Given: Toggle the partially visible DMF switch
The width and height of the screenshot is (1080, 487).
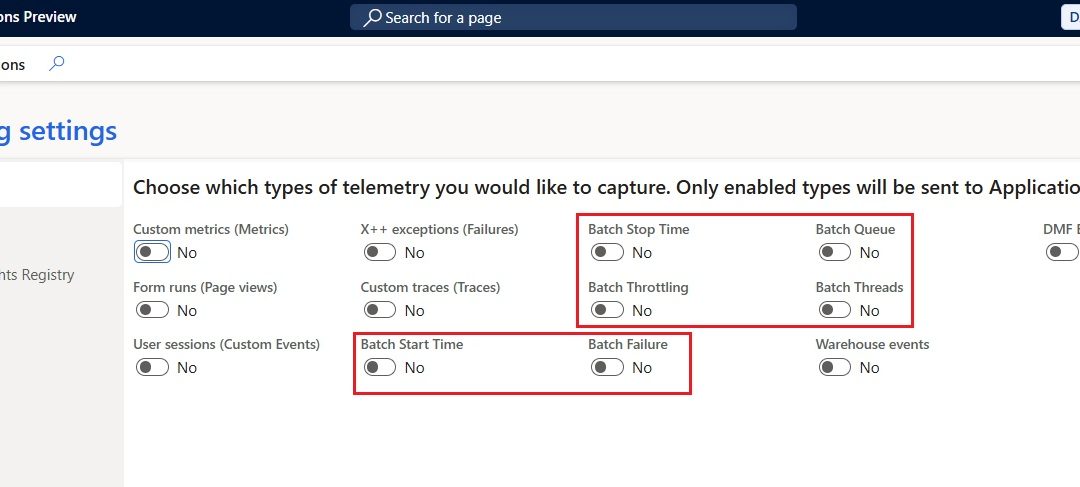Looking at the screenshot, I should coord(1061,252).
